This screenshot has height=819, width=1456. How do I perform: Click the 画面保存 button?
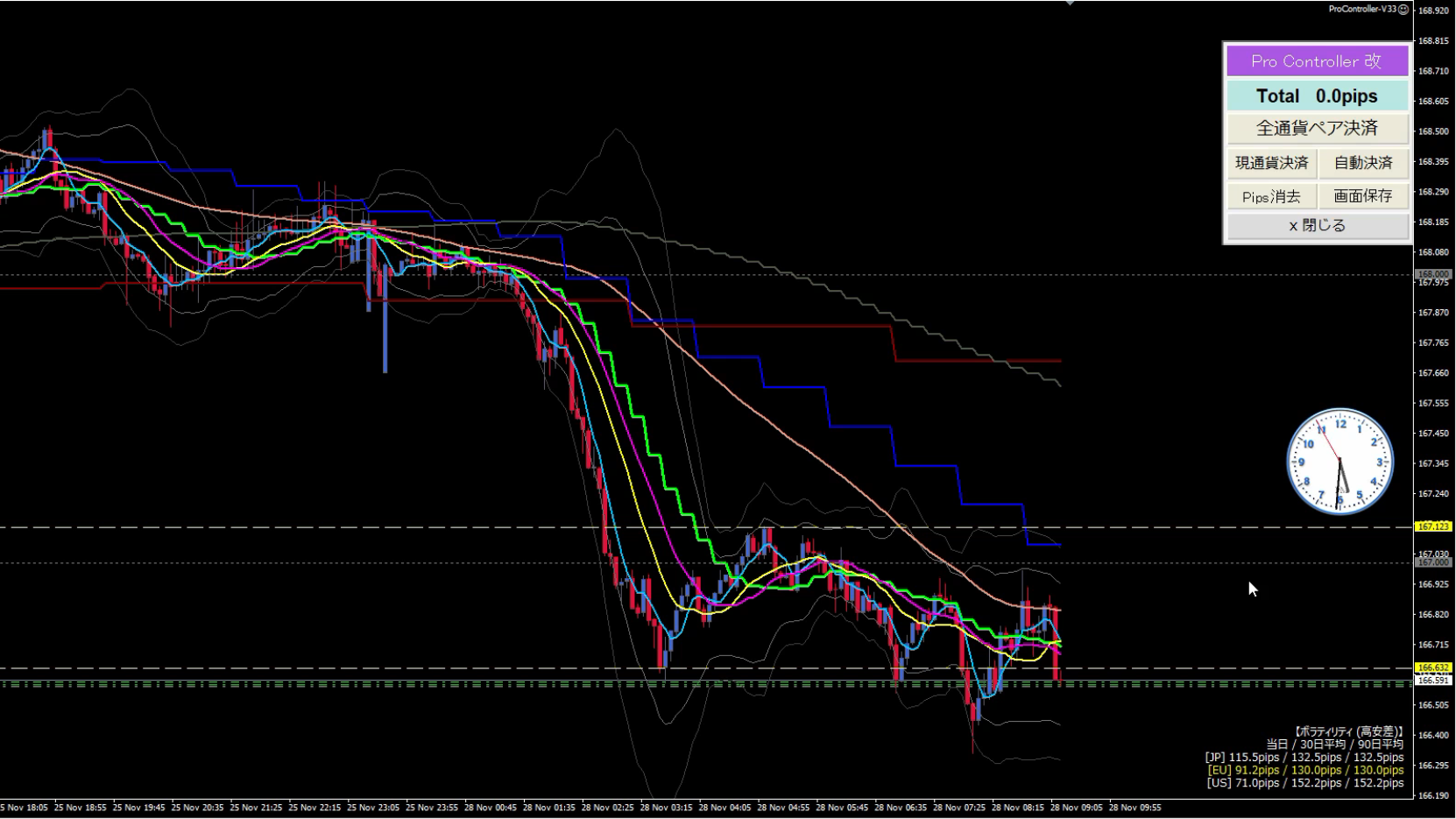(x=1363, y=196)
